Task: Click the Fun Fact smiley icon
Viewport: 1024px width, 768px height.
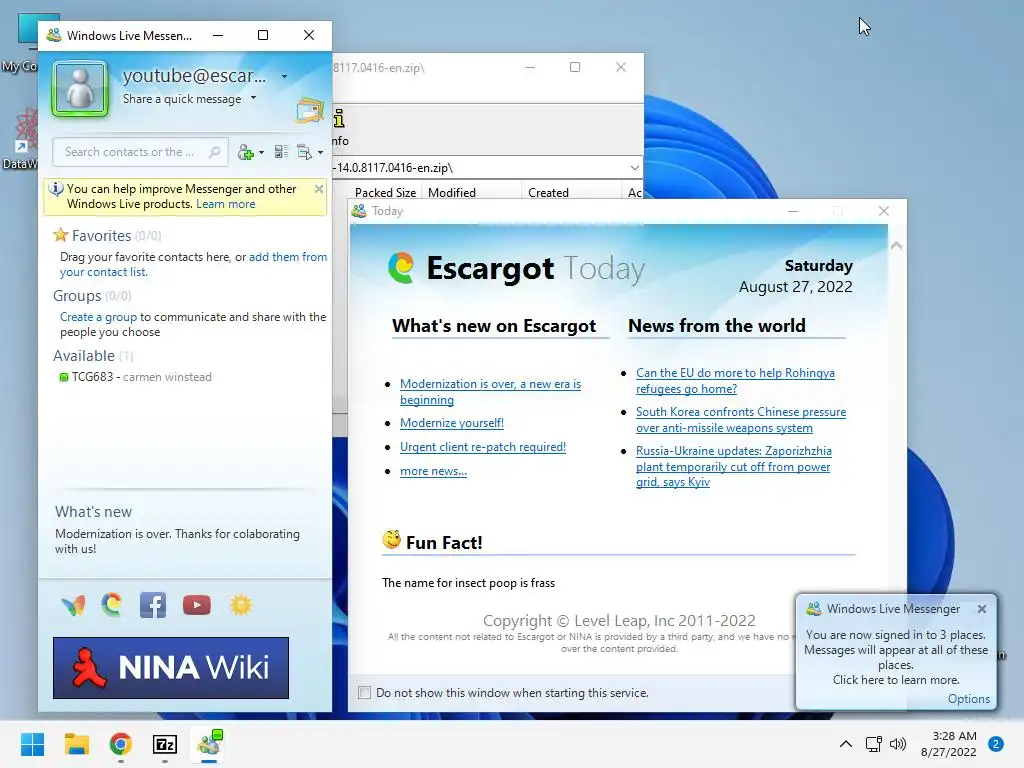Action: (391, 539)
